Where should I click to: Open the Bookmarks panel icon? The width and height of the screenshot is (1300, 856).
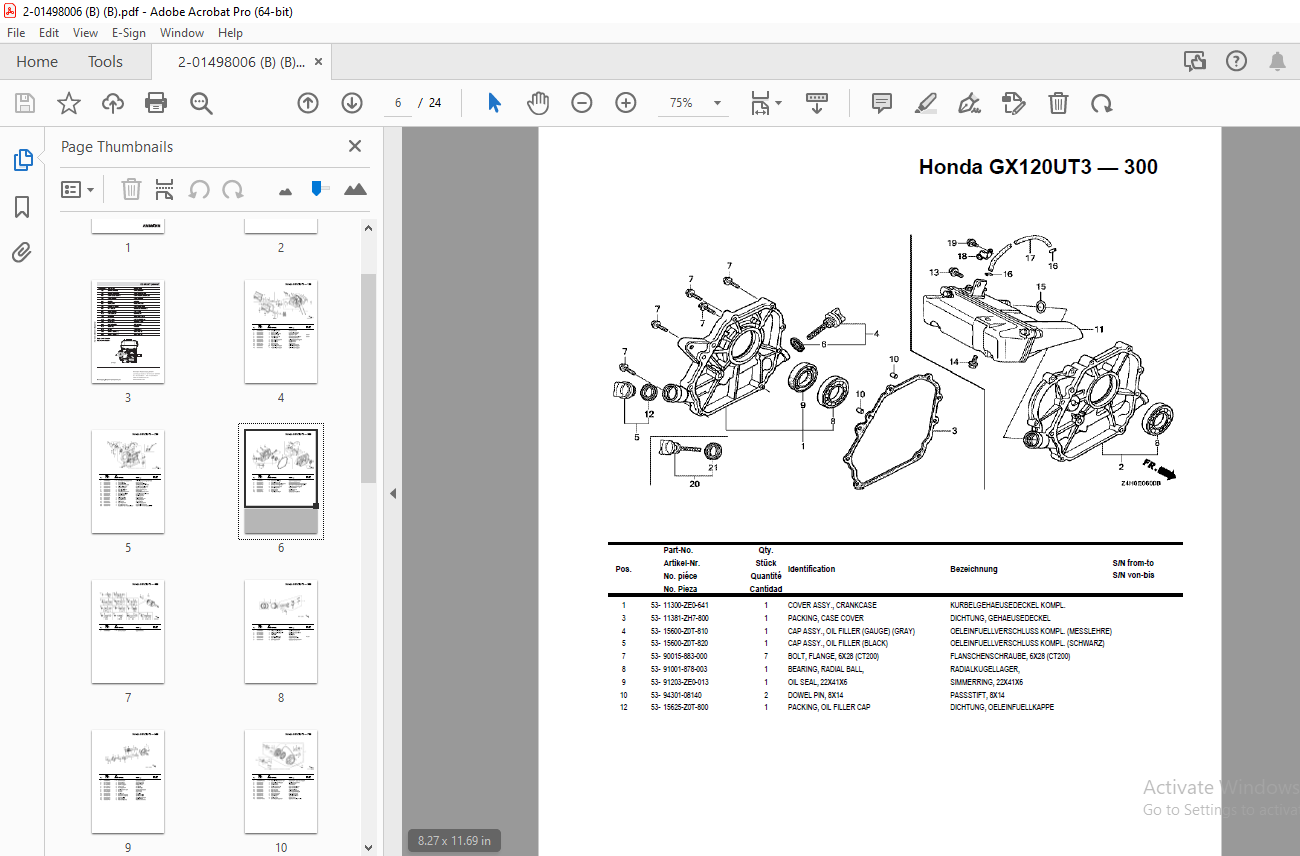(x=22, y=207)
